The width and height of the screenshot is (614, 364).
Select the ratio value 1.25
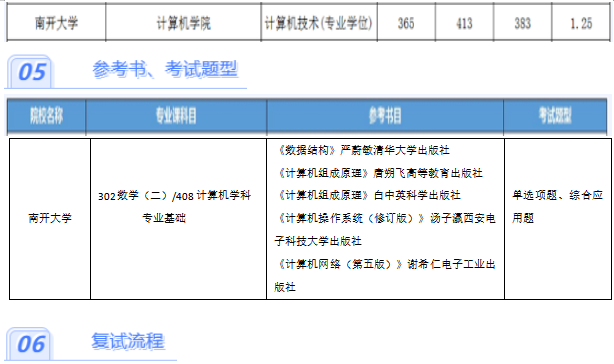581,23
